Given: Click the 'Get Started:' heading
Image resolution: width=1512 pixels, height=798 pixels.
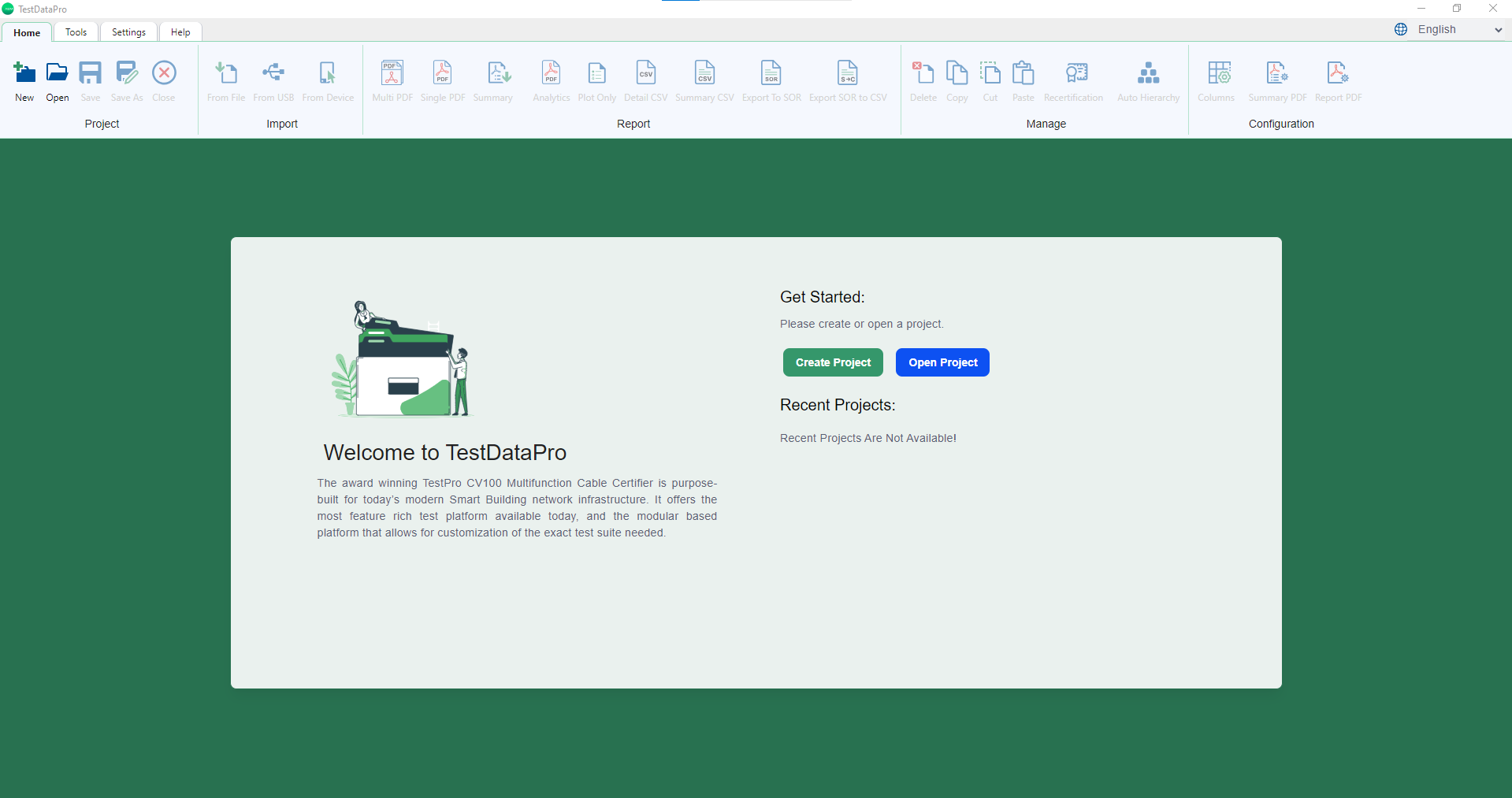Looking at the screenshot, I should pyautogui.click(x=823, y=297).
